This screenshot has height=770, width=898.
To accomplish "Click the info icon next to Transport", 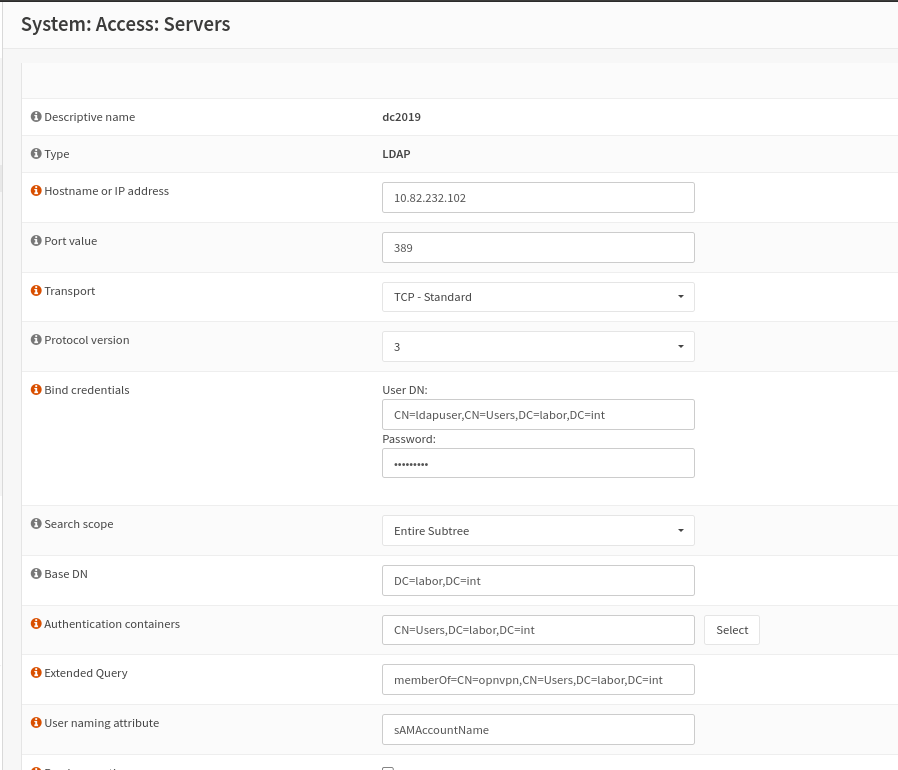I will 35,290.
